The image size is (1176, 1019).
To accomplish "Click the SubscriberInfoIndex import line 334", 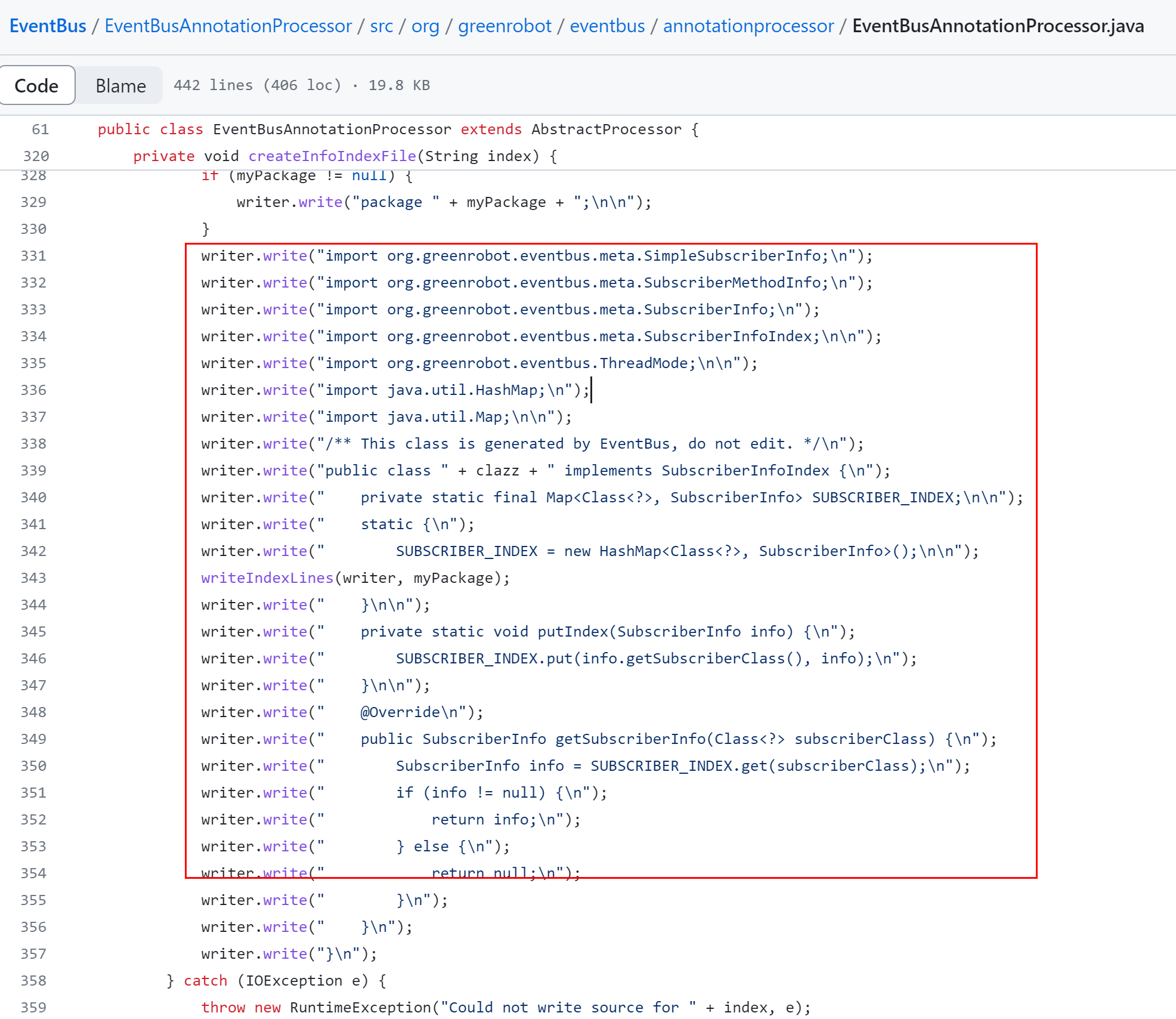I will tap(541, 336).
